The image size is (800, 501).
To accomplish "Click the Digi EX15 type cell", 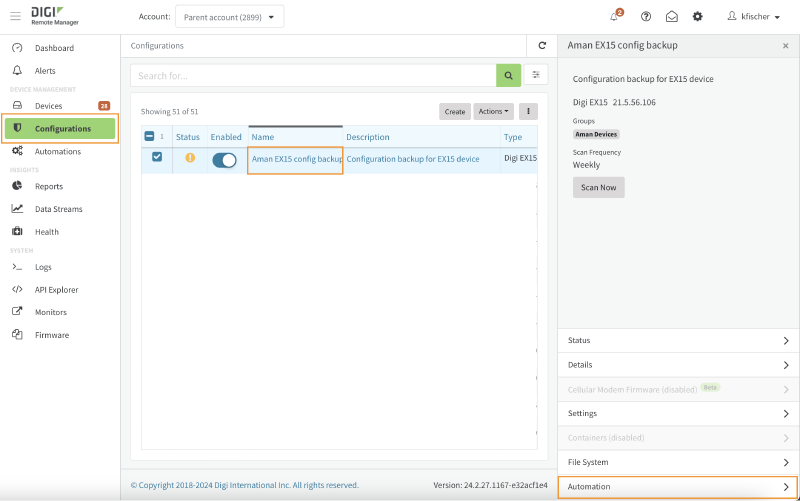I will click(x=520, y=158).
